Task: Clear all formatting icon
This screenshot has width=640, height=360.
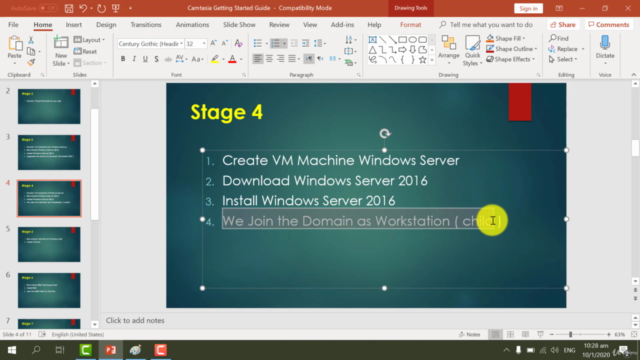Action: 239,43
